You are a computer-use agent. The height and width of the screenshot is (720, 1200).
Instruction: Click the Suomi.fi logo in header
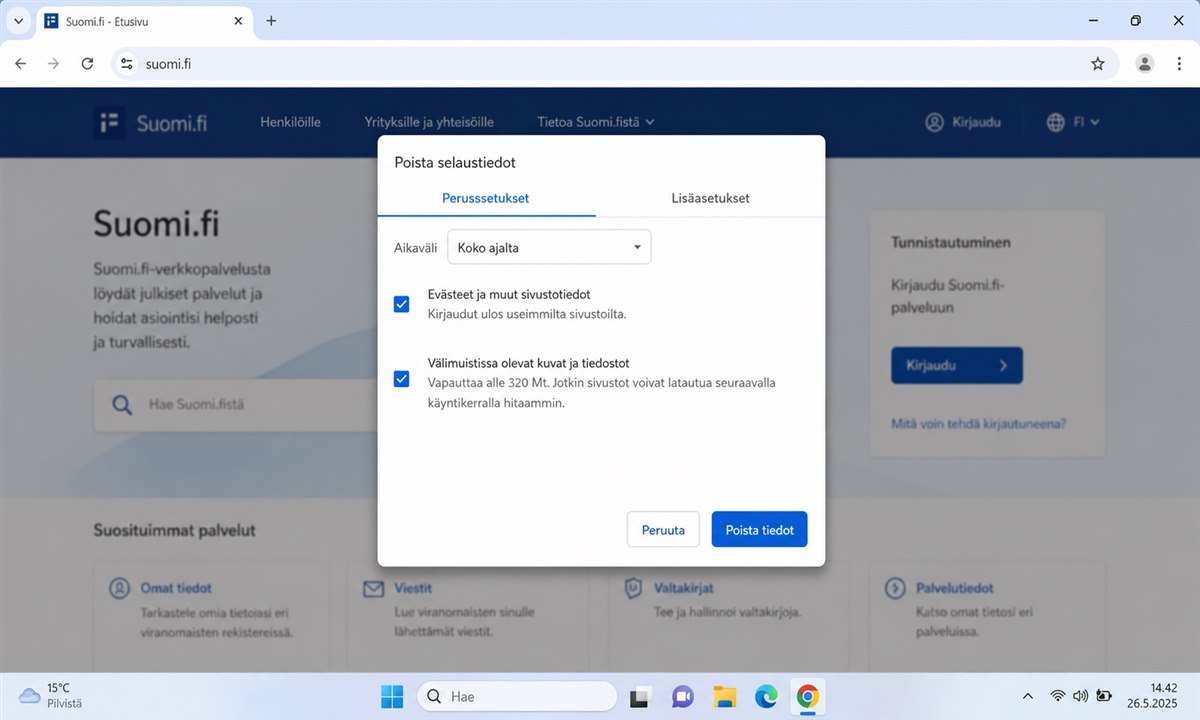pos(151,122)
